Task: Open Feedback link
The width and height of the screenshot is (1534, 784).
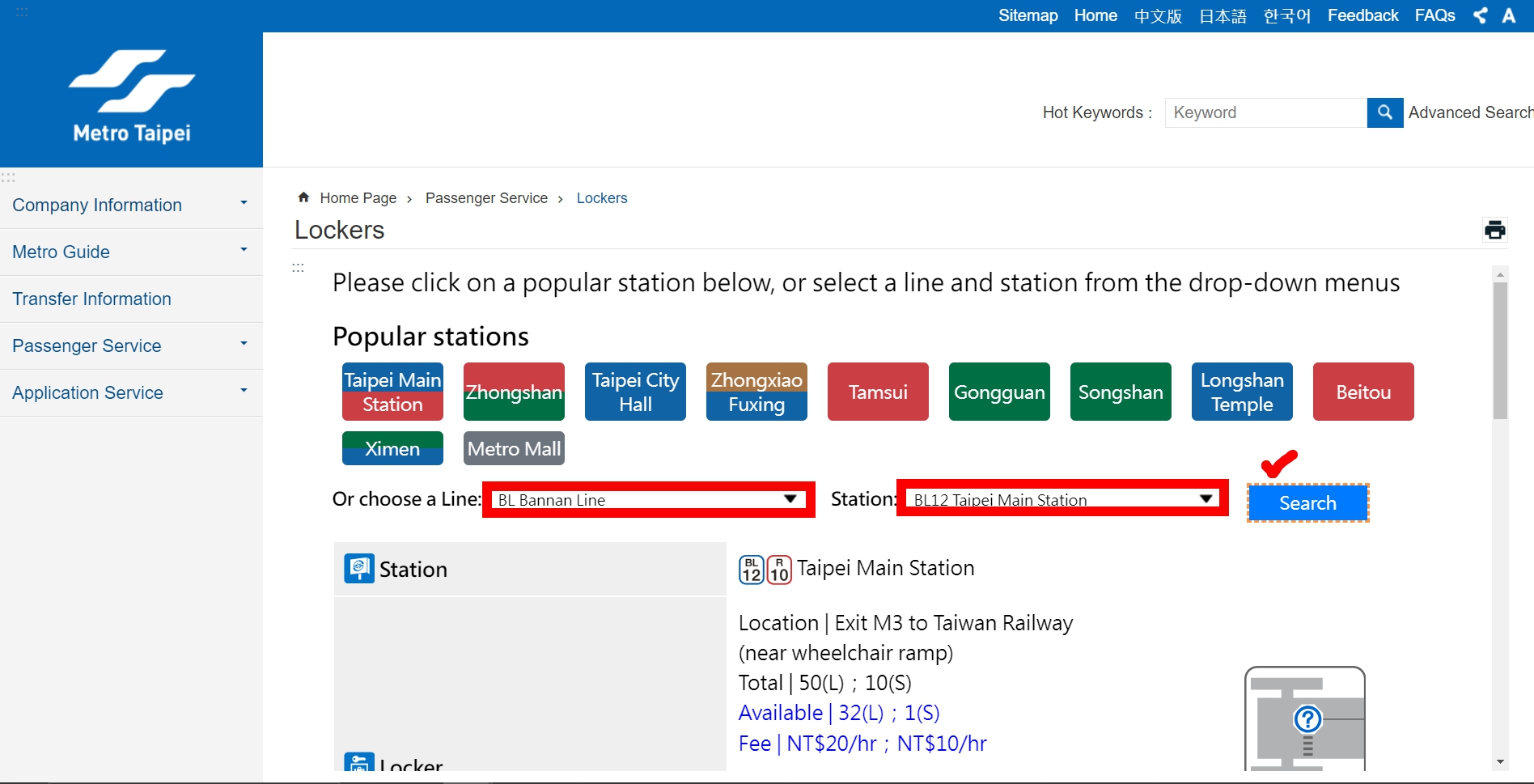Action: pyautogui.click(x=1362, y=15)
